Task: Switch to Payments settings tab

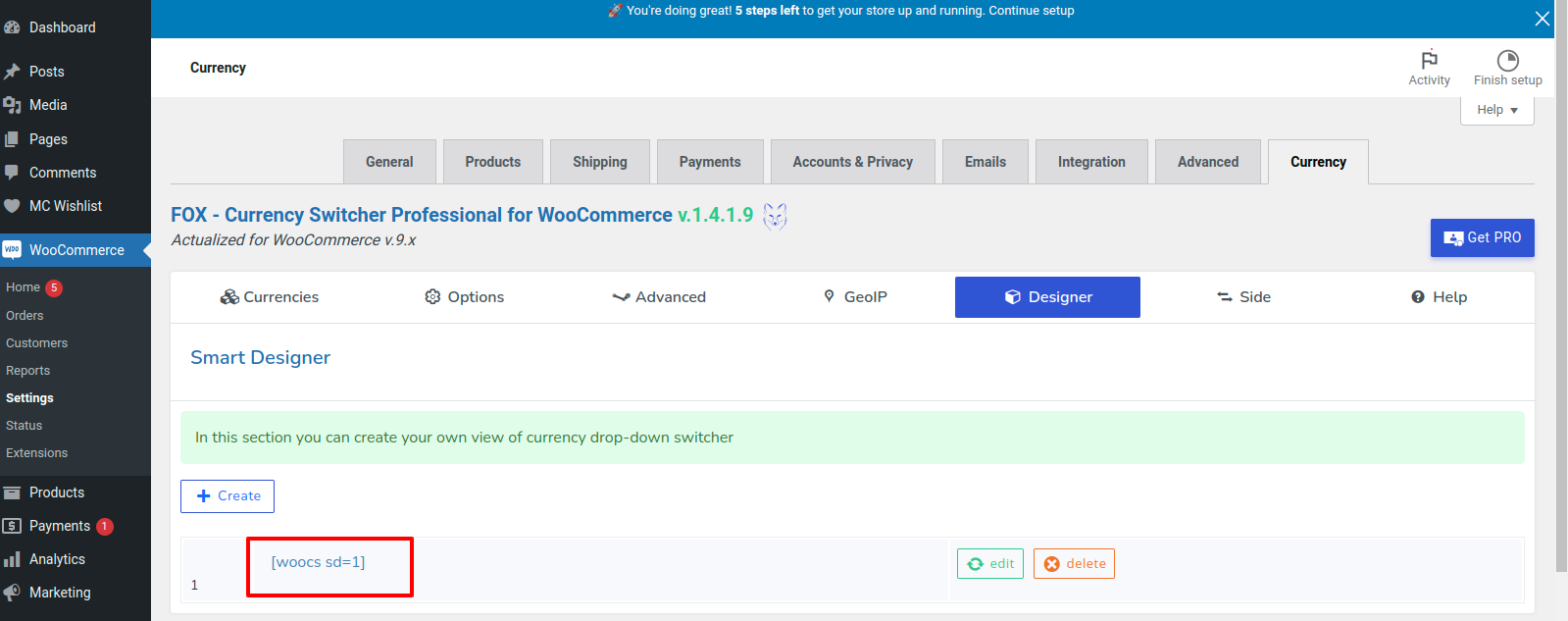Action: tap(710, 162)
